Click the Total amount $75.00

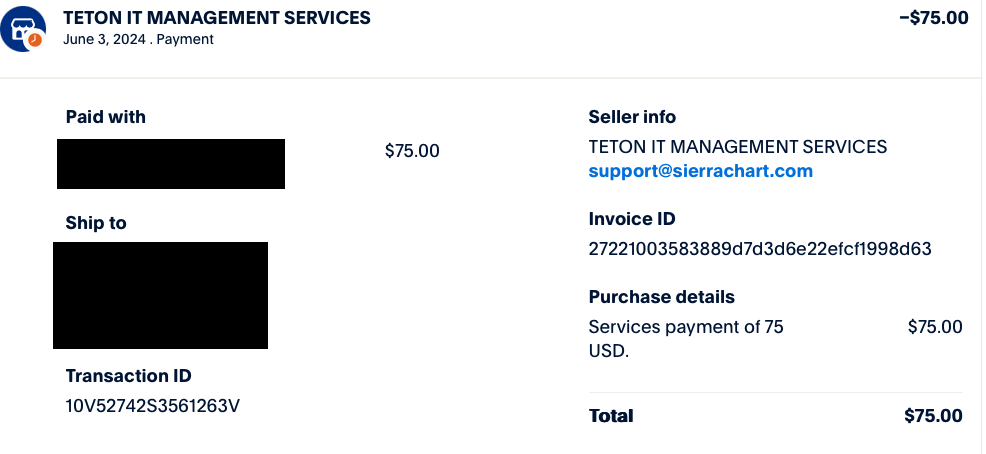(932, 416)
